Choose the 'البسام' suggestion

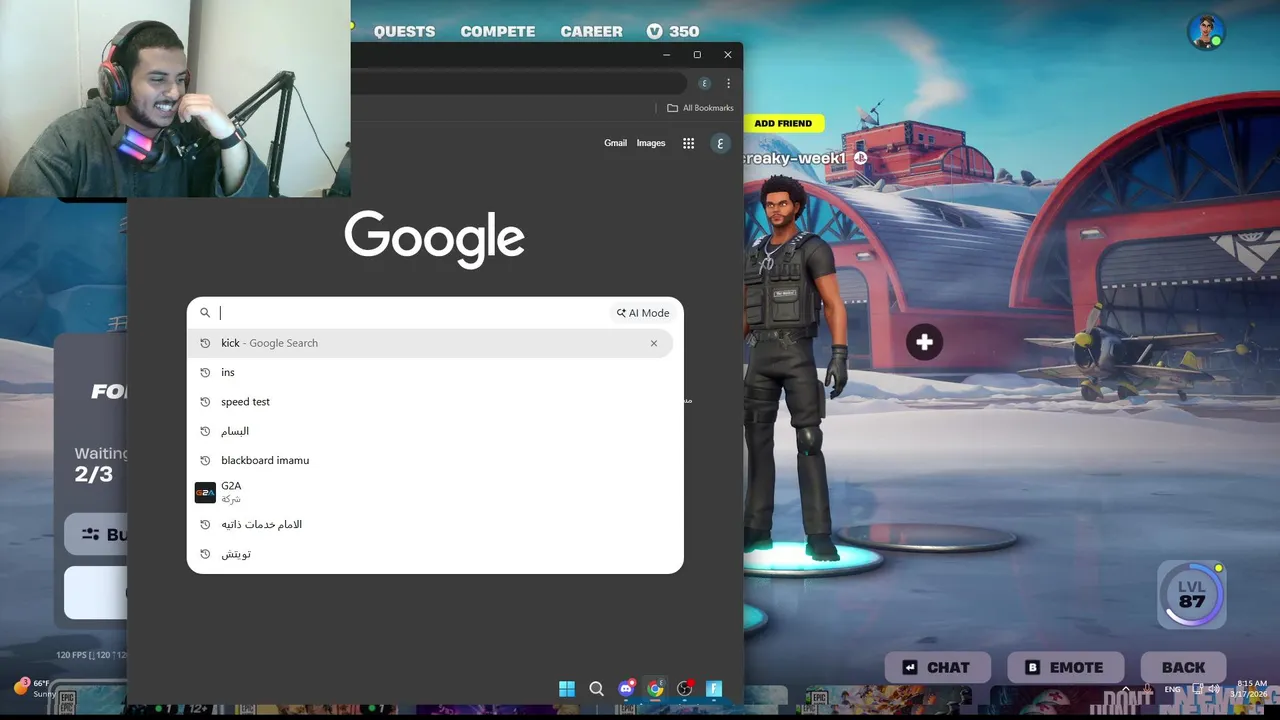coord(430,431)
